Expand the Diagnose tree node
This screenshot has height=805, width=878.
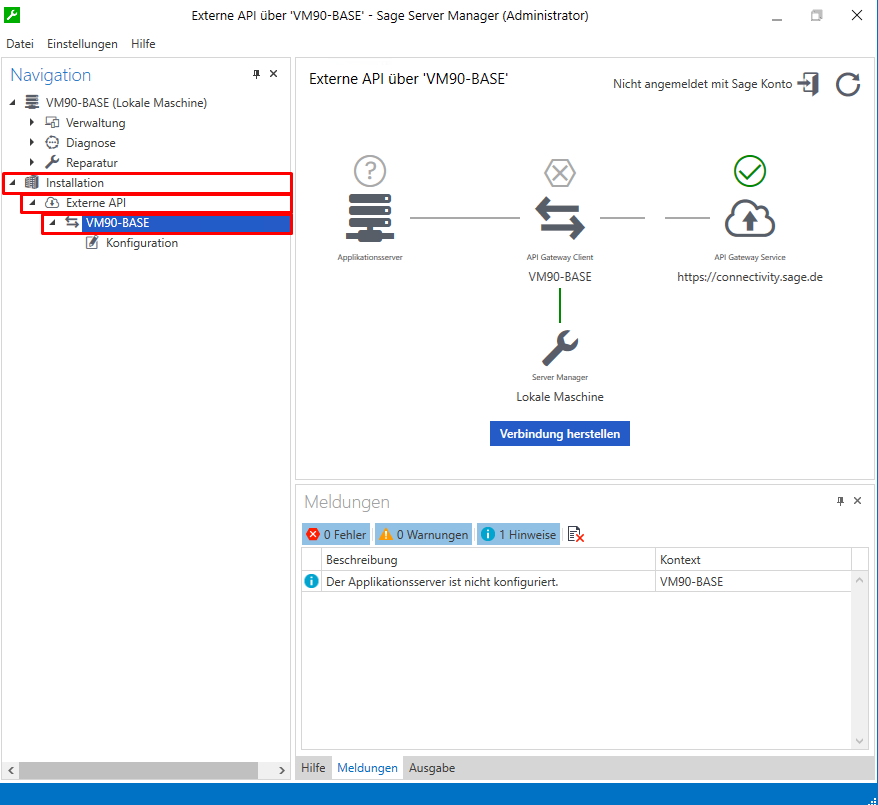coord(32,143)
